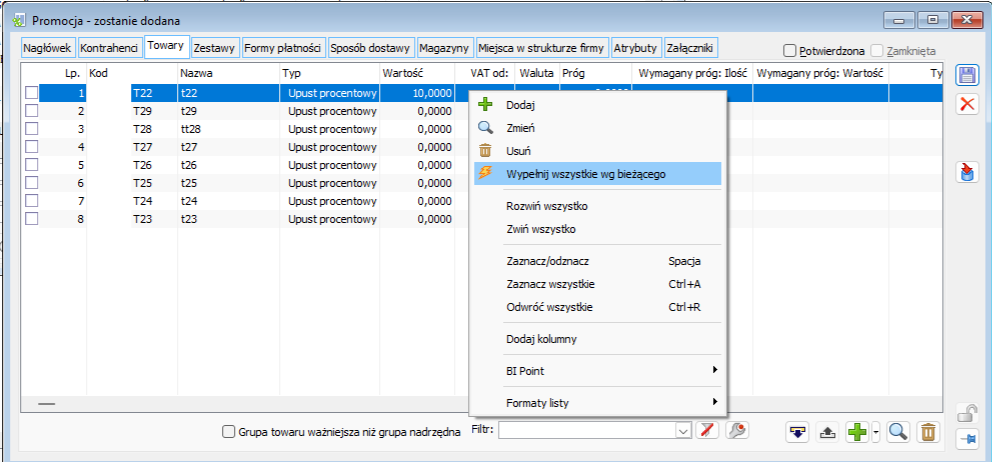992x462 pixels.
Task: Choose Dodaj from context menu
Action: (x=598, y=105)
